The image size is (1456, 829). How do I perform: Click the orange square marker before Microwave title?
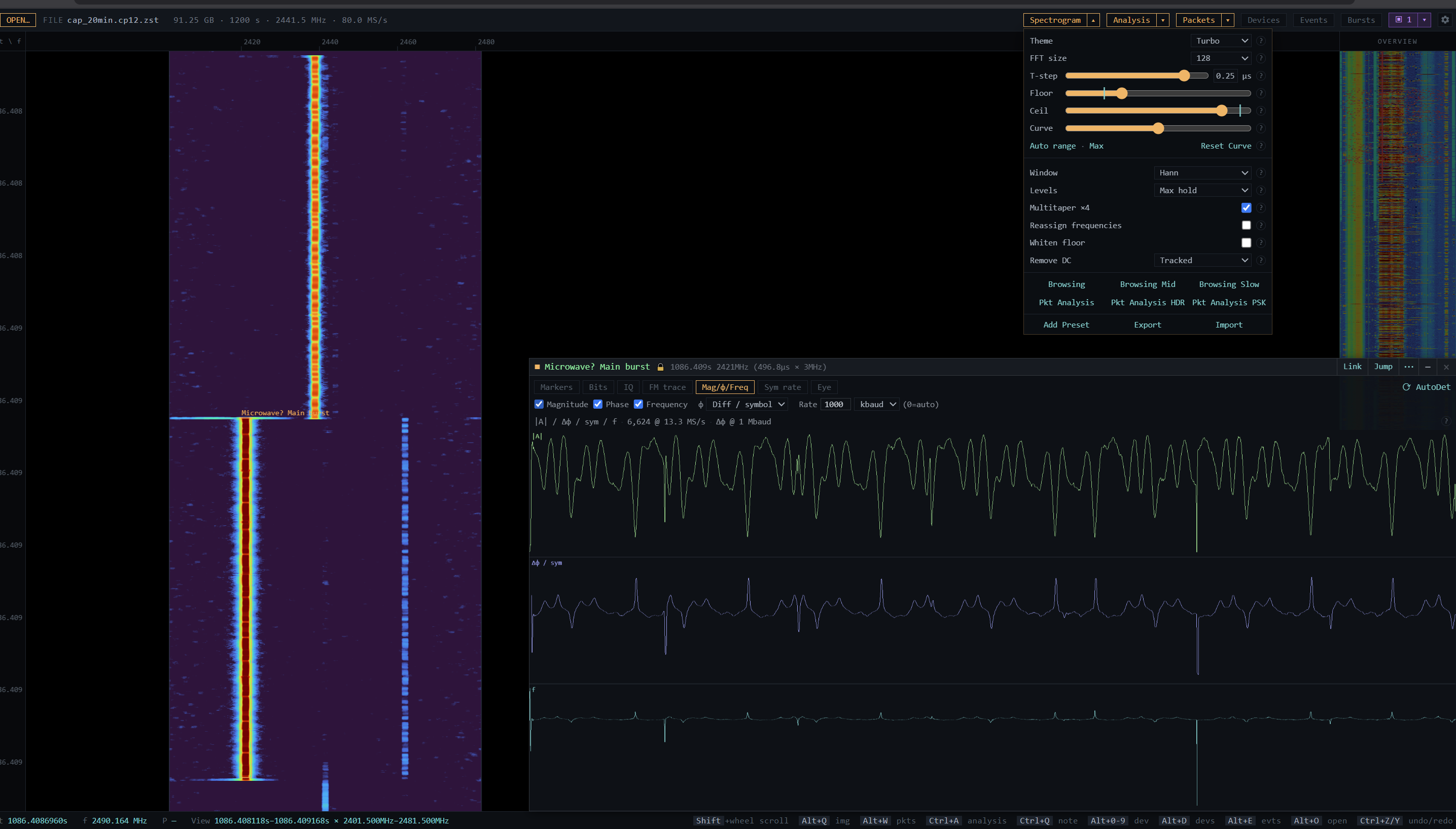pyautogui.click(x=537, y=367)
